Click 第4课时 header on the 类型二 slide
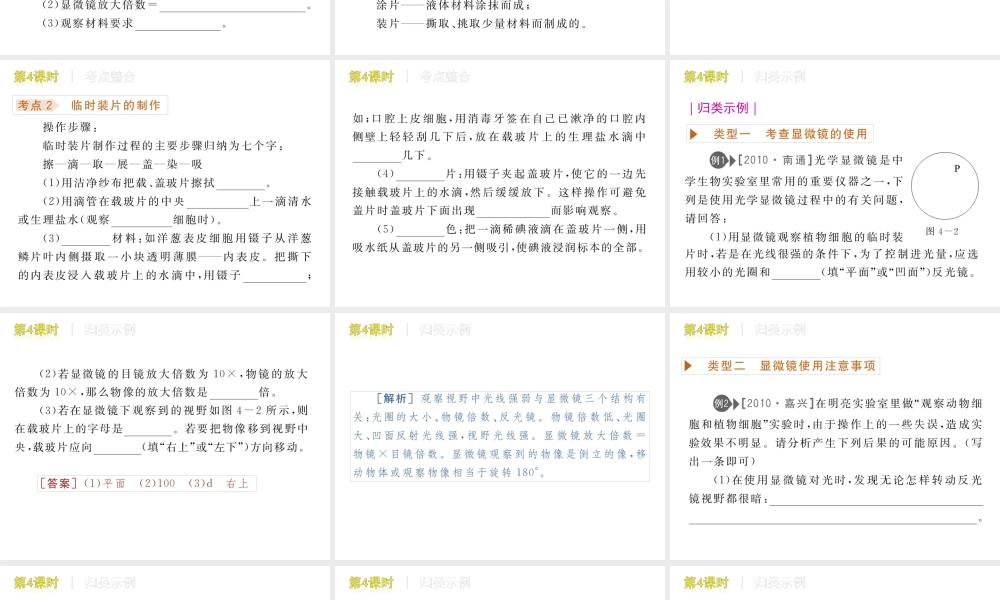The image size is (1000, 600). 706,330
